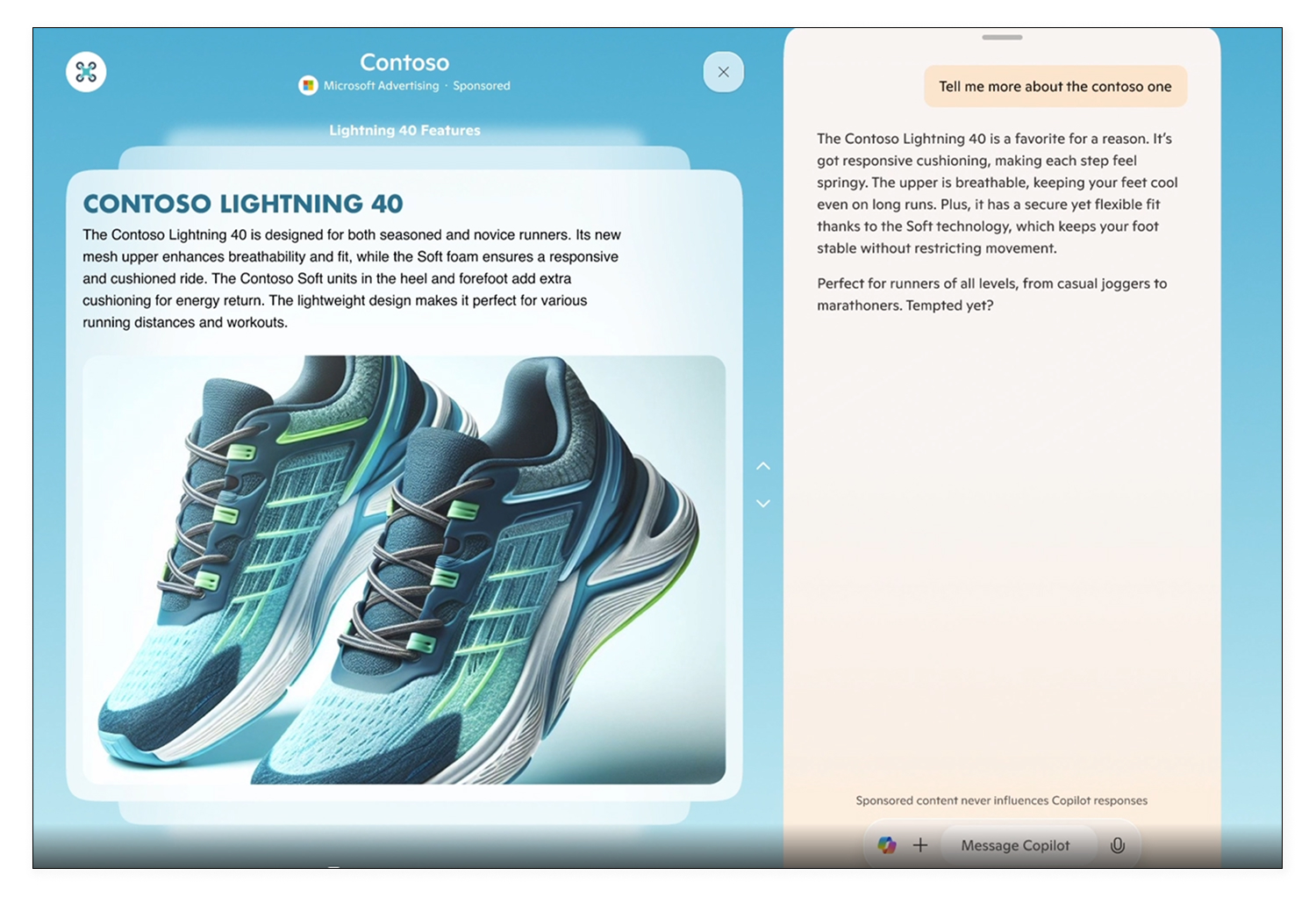1316x911 pixels.
Task: Click the Microsoft Advertising logo icon
Action: [308, 85]
